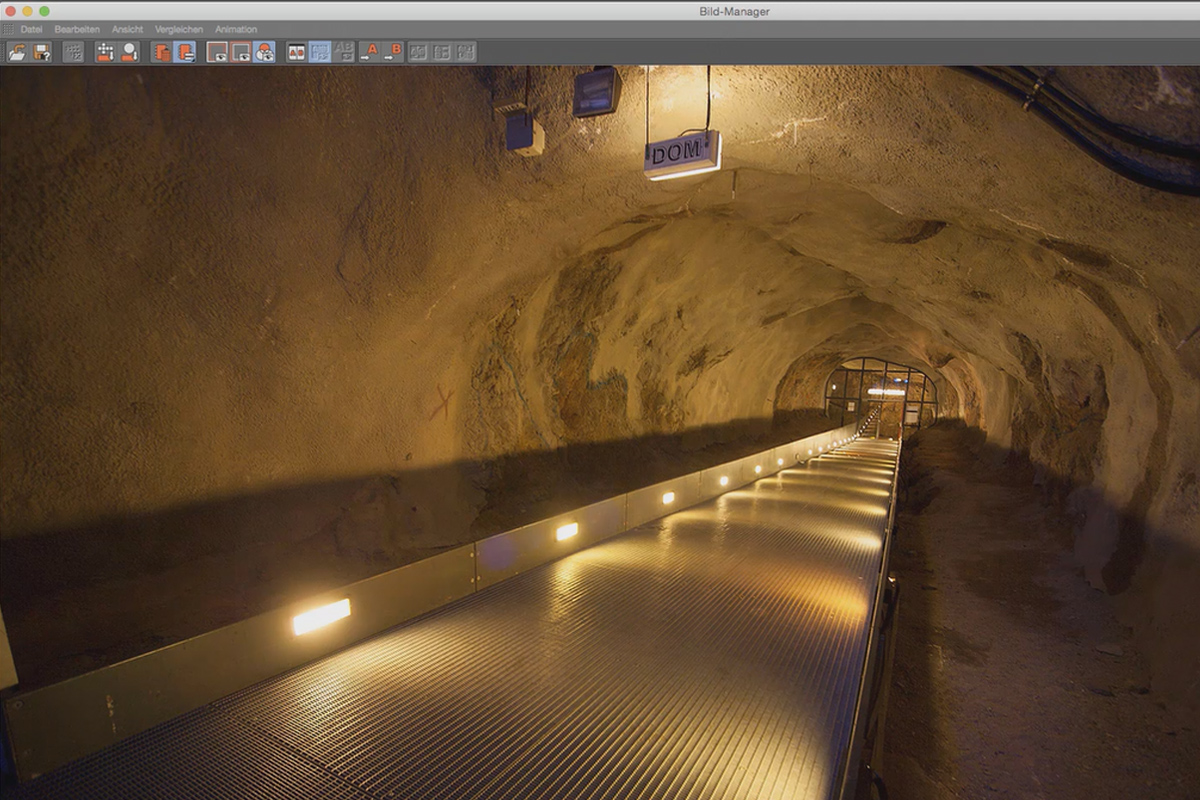Click the first eye frame display icon
The height and width of the screenshot is (800, 1200).
coord(217,52)
